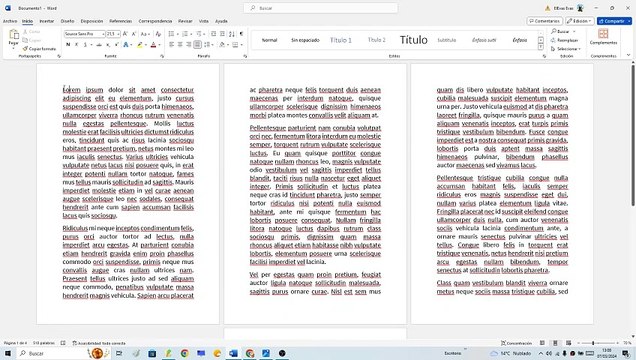Screen dimensions: 636x360
Task: Click Copiar formato painter
Action: point(39,49)
